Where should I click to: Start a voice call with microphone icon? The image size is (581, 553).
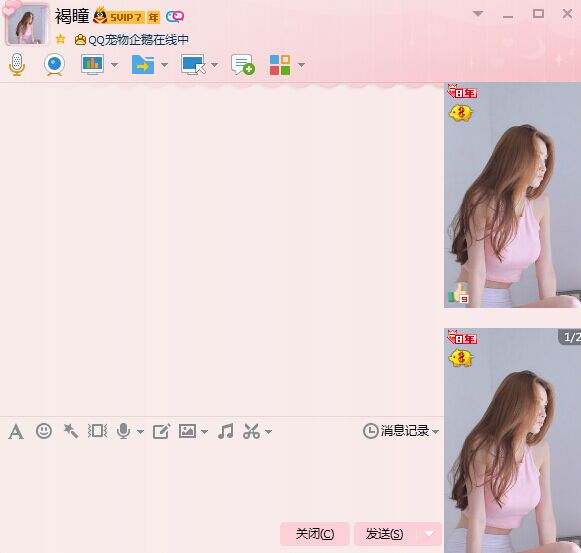click(17, 64)
